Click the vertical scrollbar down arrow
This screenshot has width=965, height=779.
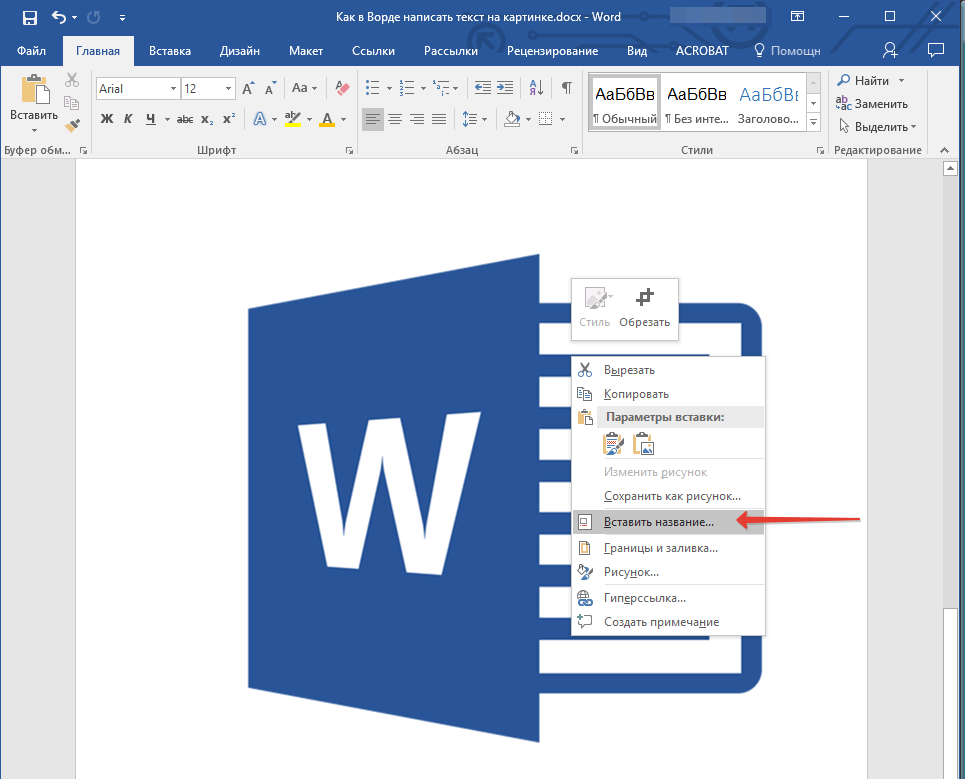[950, 770]
